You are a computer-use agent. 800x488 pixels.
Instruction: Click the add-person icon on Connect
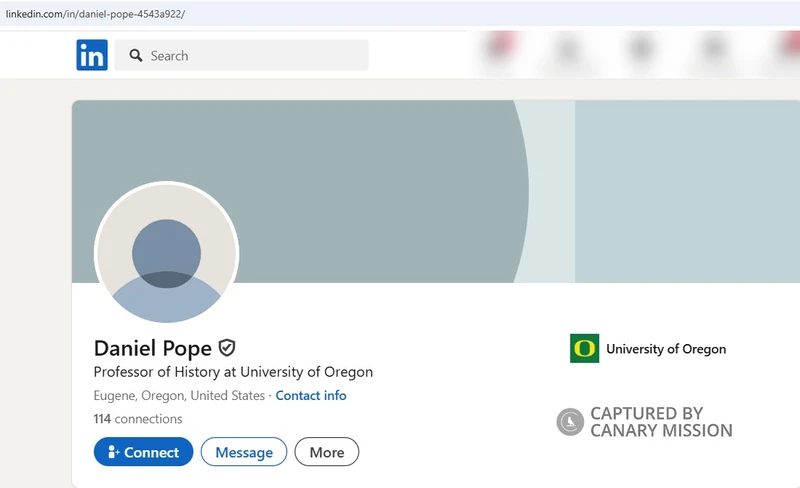(113, 452)
